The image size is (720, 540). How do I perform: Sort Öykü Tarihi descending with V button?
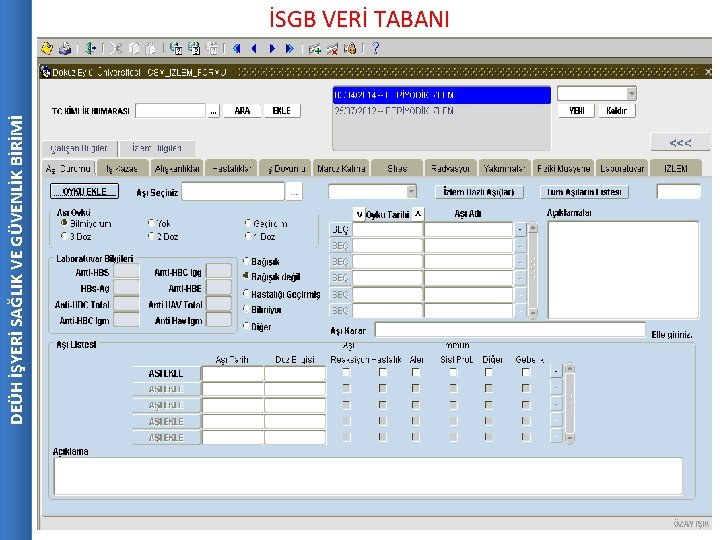[x=359, y=214]
